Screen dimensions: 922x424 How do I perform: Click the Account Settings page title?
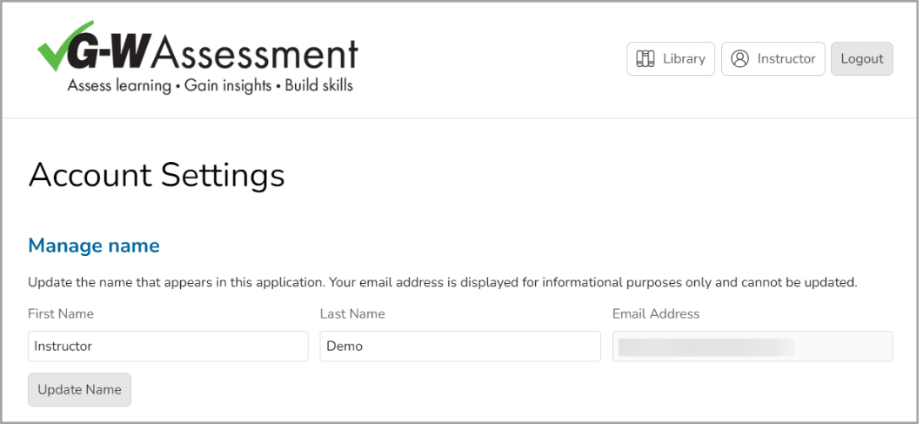156,175
